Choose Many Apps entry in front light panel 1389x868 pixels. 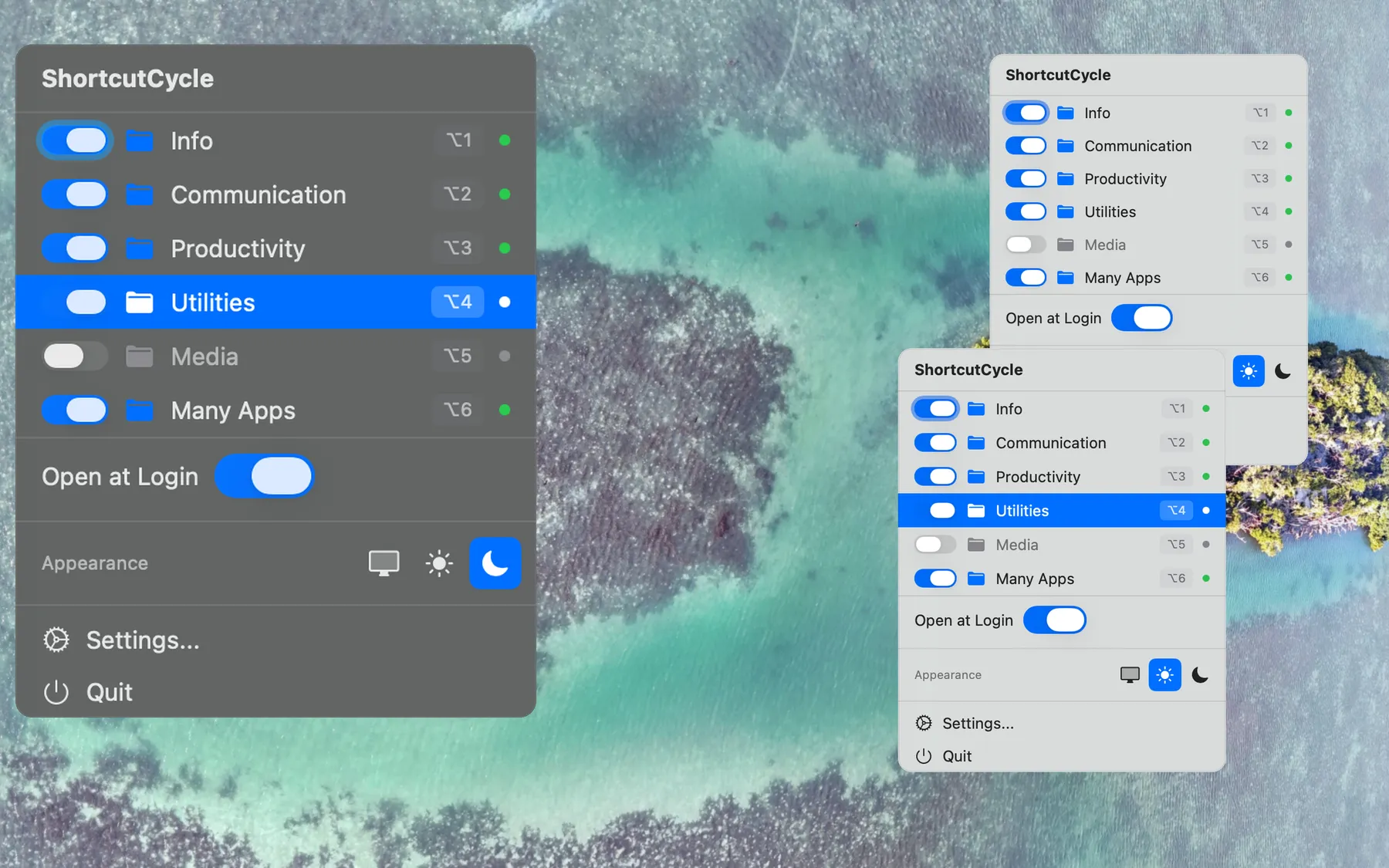(x=1034, y=579)
